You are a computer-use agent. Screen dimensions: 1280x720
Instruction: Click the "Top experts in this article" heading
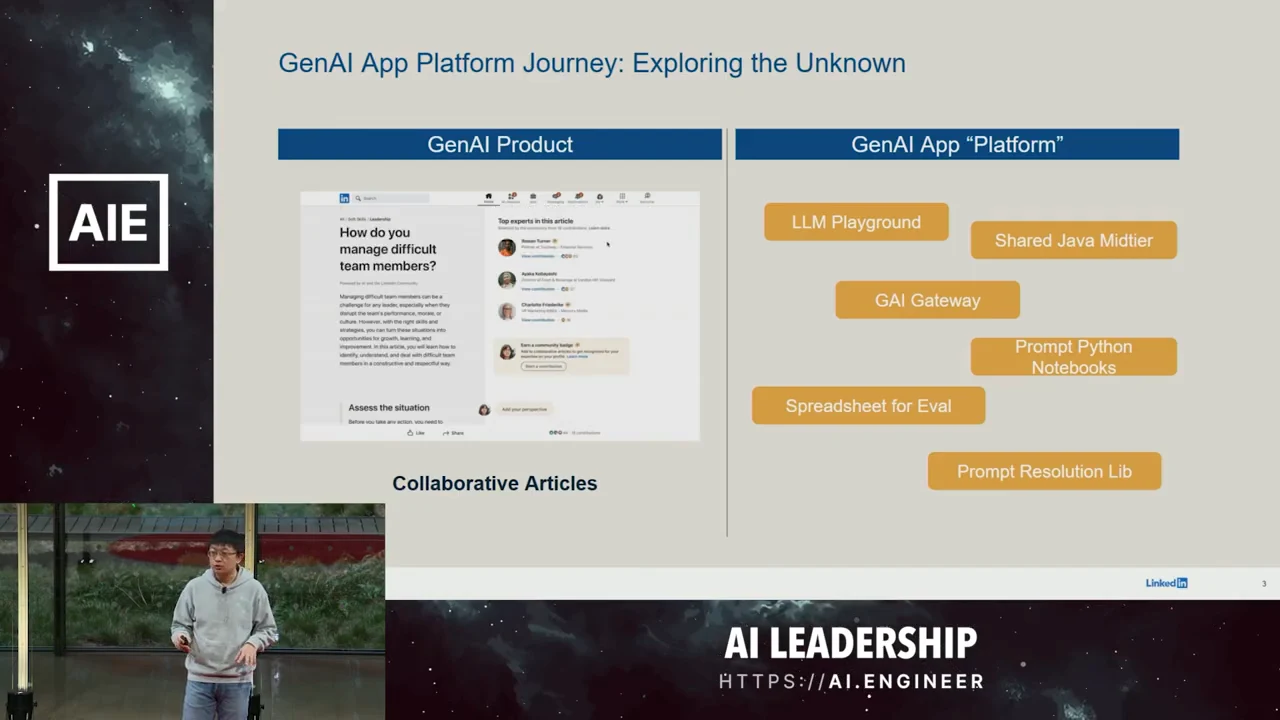[x=536, y=220]
